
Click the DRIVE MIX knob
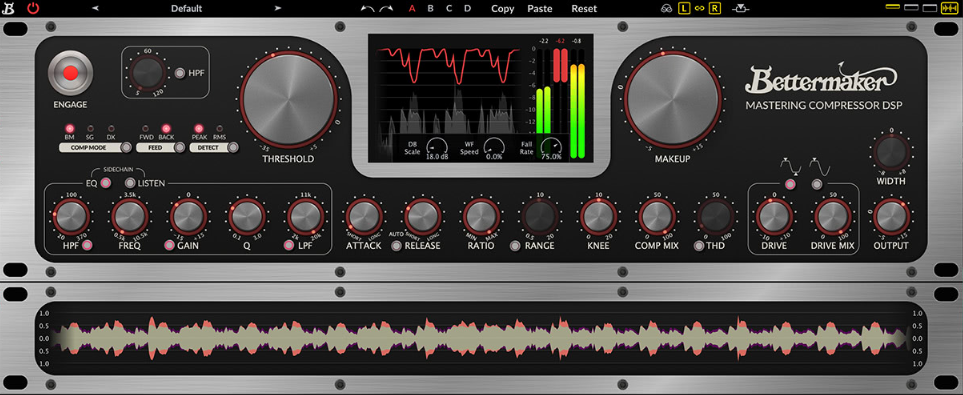click(x=833, y=216)
